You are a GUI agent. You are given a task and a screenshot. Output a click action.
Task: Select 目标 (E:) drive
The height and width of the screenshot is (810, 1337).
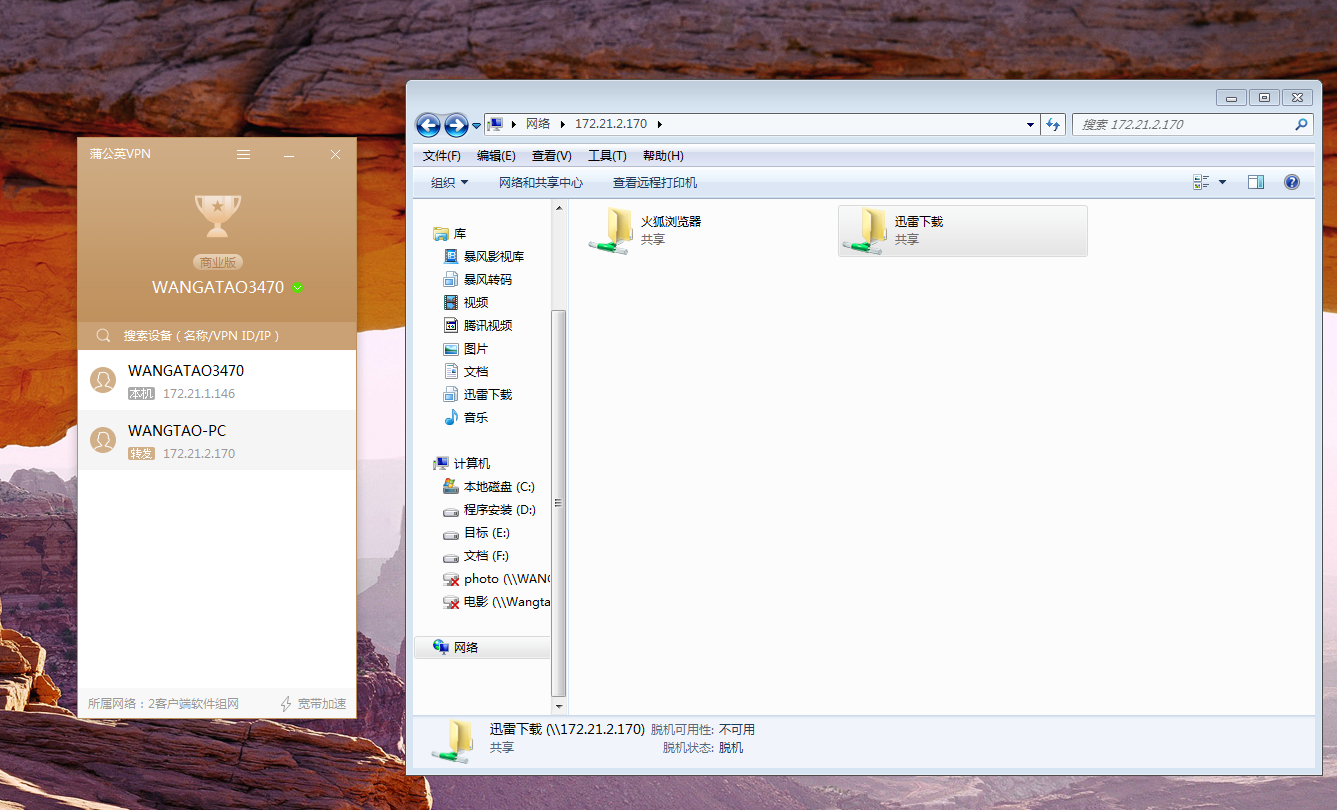click(477, 533)
